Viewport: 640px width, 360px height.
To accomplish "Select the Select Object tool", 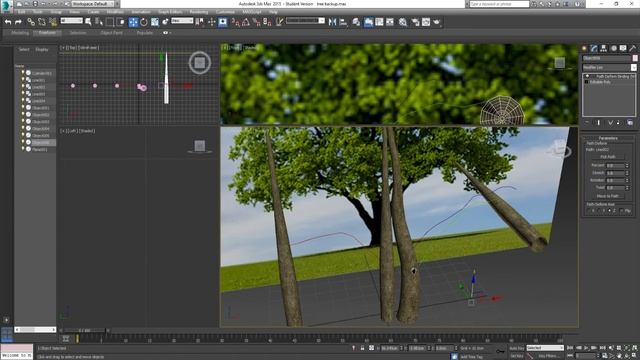I will 88,22.
